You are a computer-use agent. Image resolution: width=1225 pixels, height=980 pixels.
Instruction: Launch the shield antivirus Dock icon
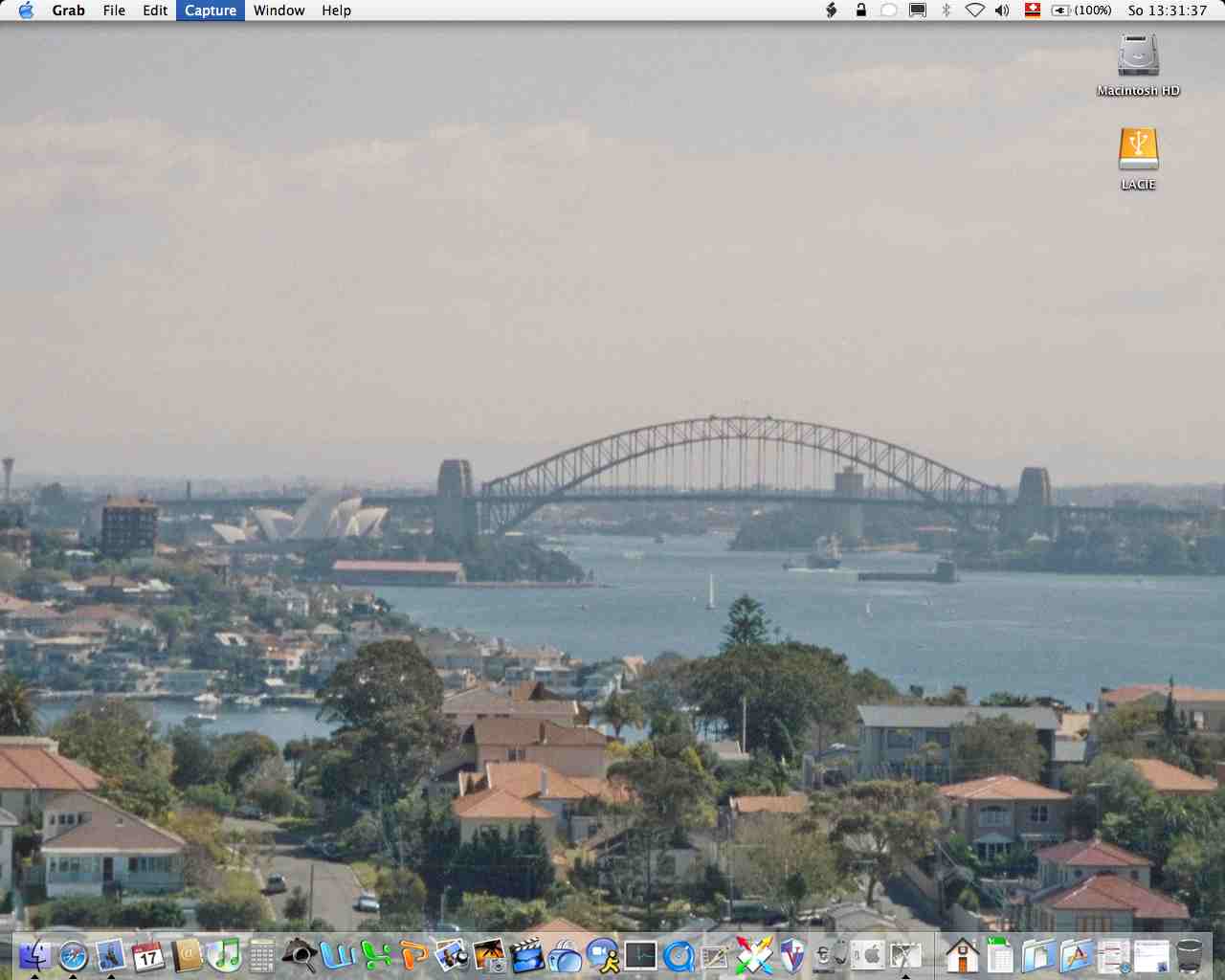792,955
